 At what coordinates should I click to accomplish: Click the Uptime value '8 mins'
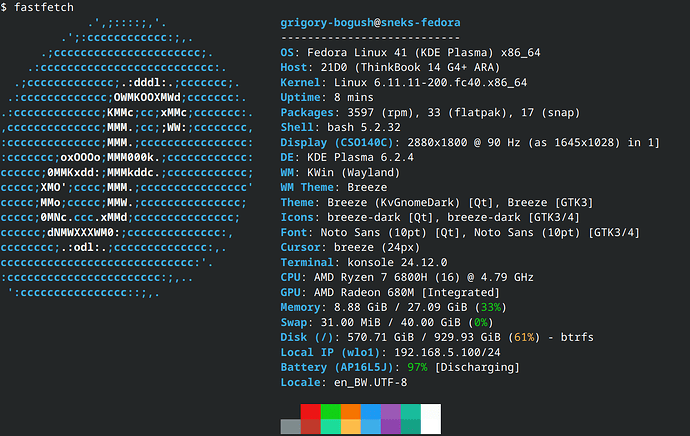click(353, 98)
